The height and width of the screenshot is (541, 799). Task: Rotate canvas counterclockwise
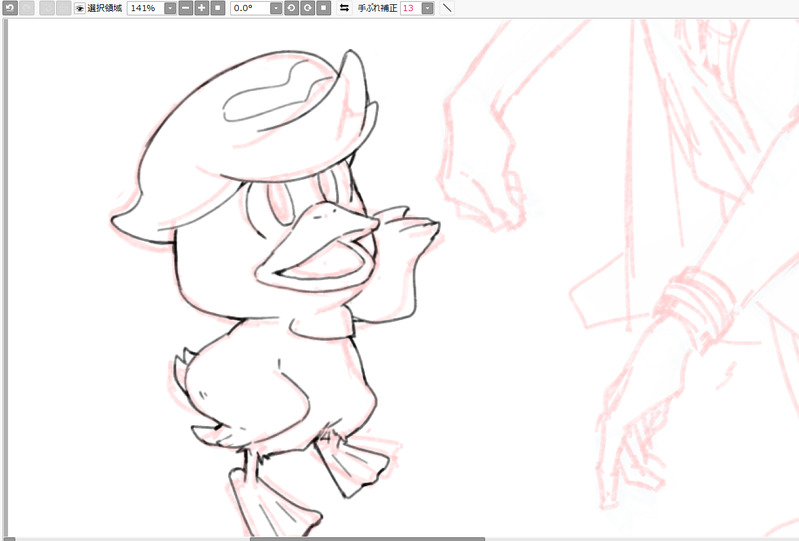291,8
